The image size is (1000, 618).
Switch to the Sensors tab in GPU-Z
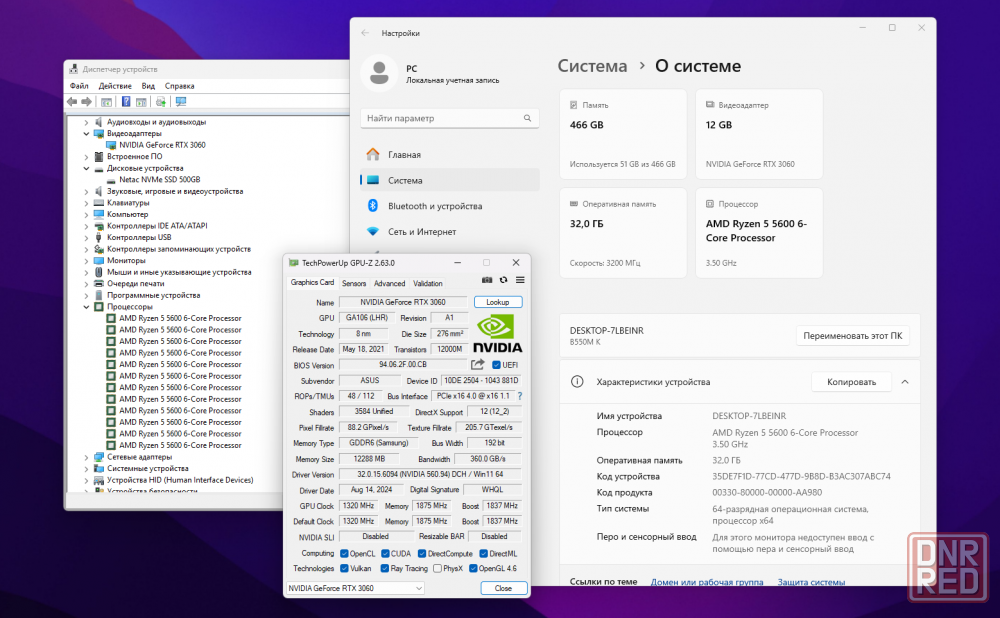[x=354, y=283]
